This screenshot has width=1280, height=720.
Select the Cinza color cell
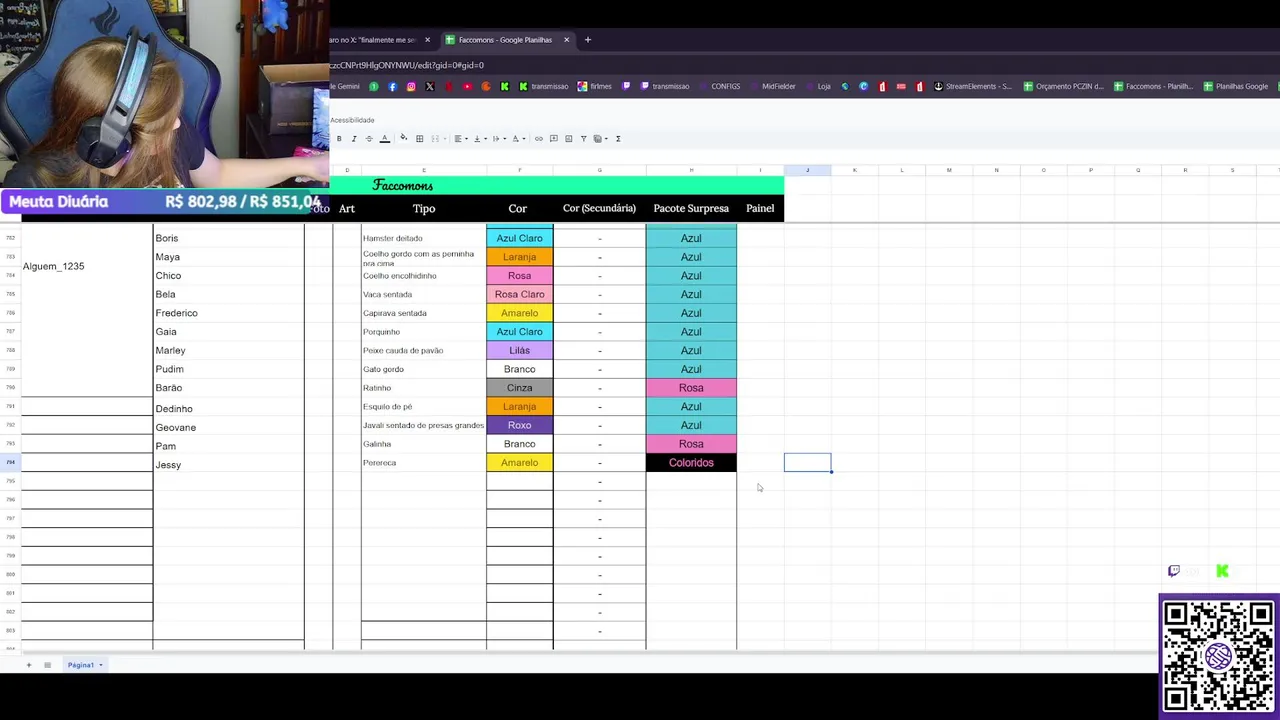[x=519, y=388]
